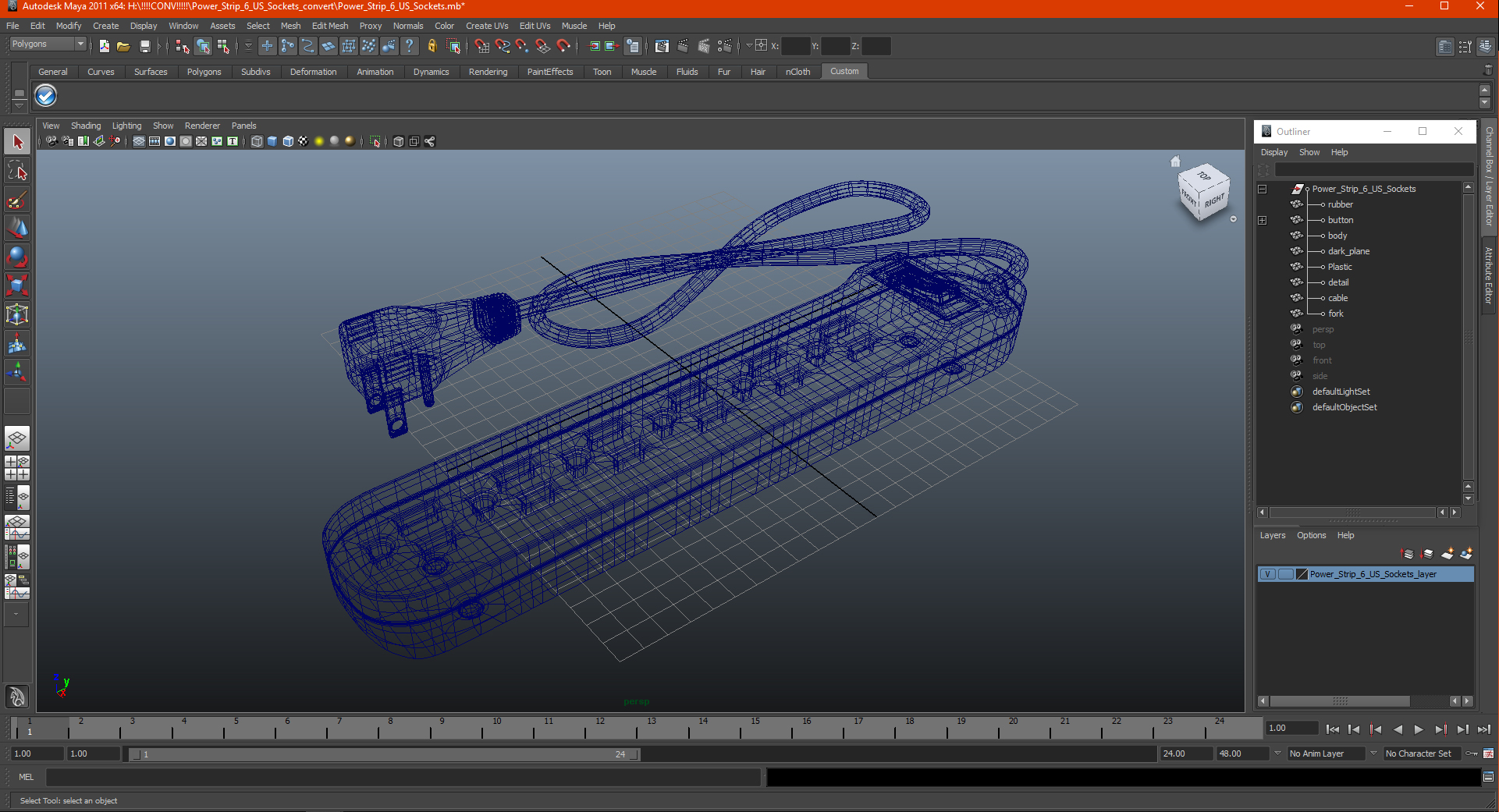
Task: Open Render View clapperboard icon
Action: tap(662, 46)
